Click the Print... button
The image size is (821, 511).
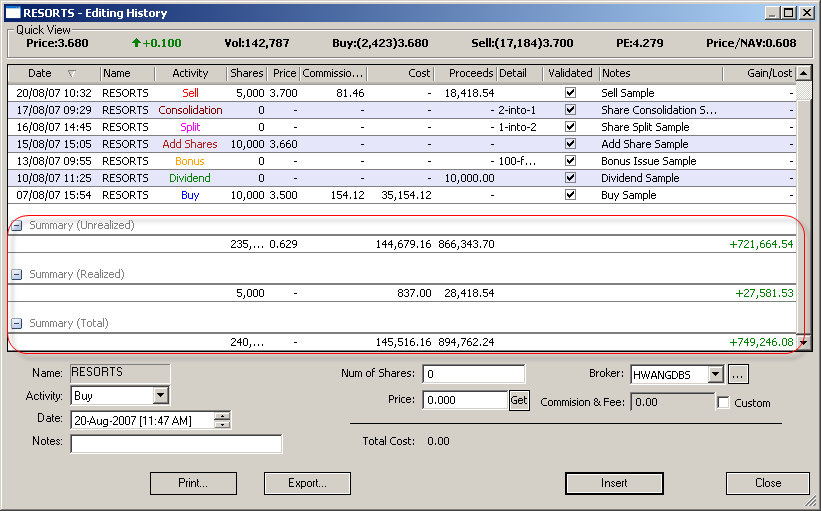193,483
